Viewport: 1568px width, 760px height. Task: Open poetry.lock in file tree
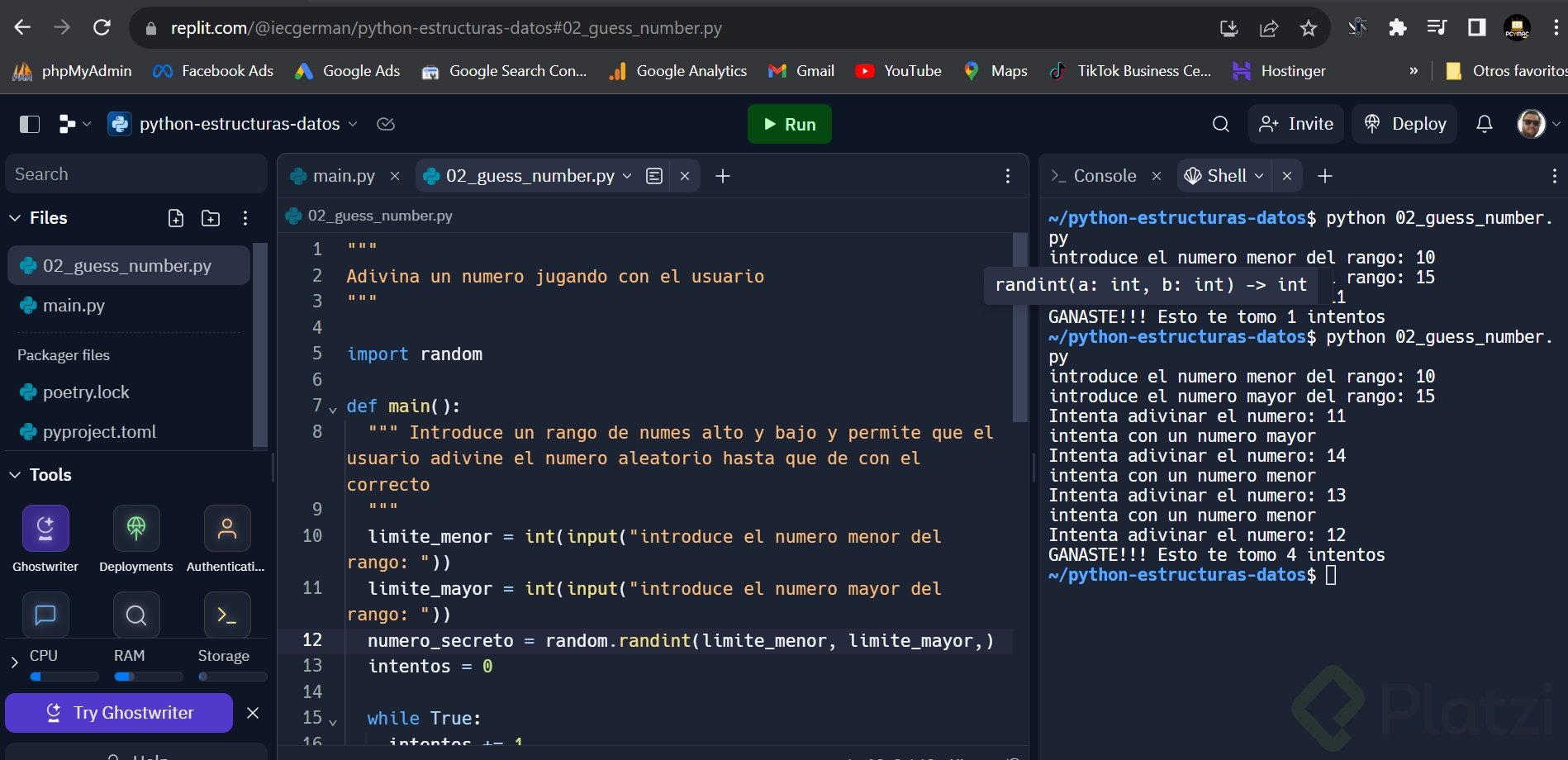86,392
